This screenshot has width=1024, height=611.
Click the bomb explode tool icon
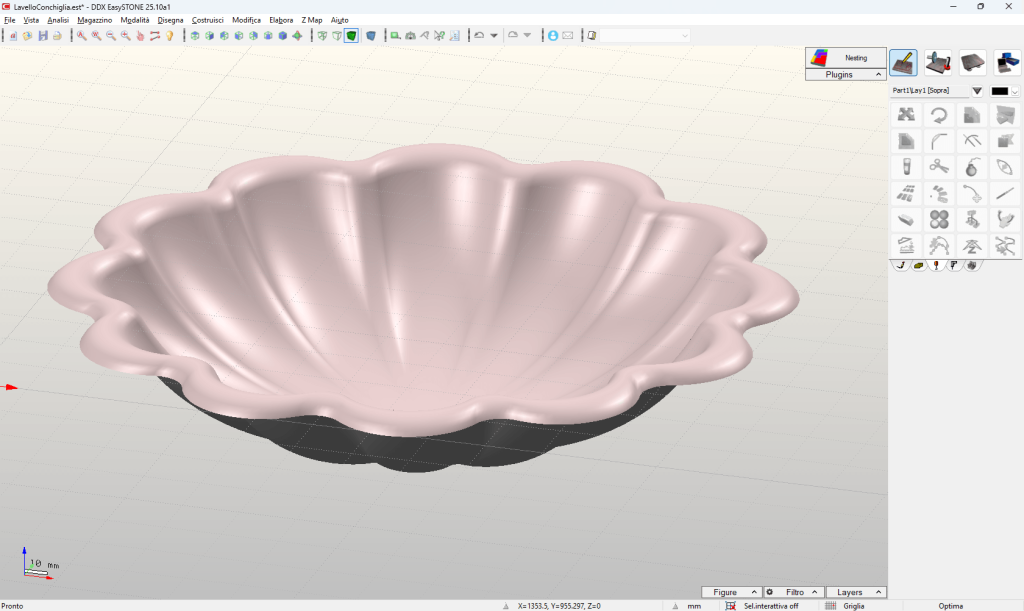coord(972,167)
